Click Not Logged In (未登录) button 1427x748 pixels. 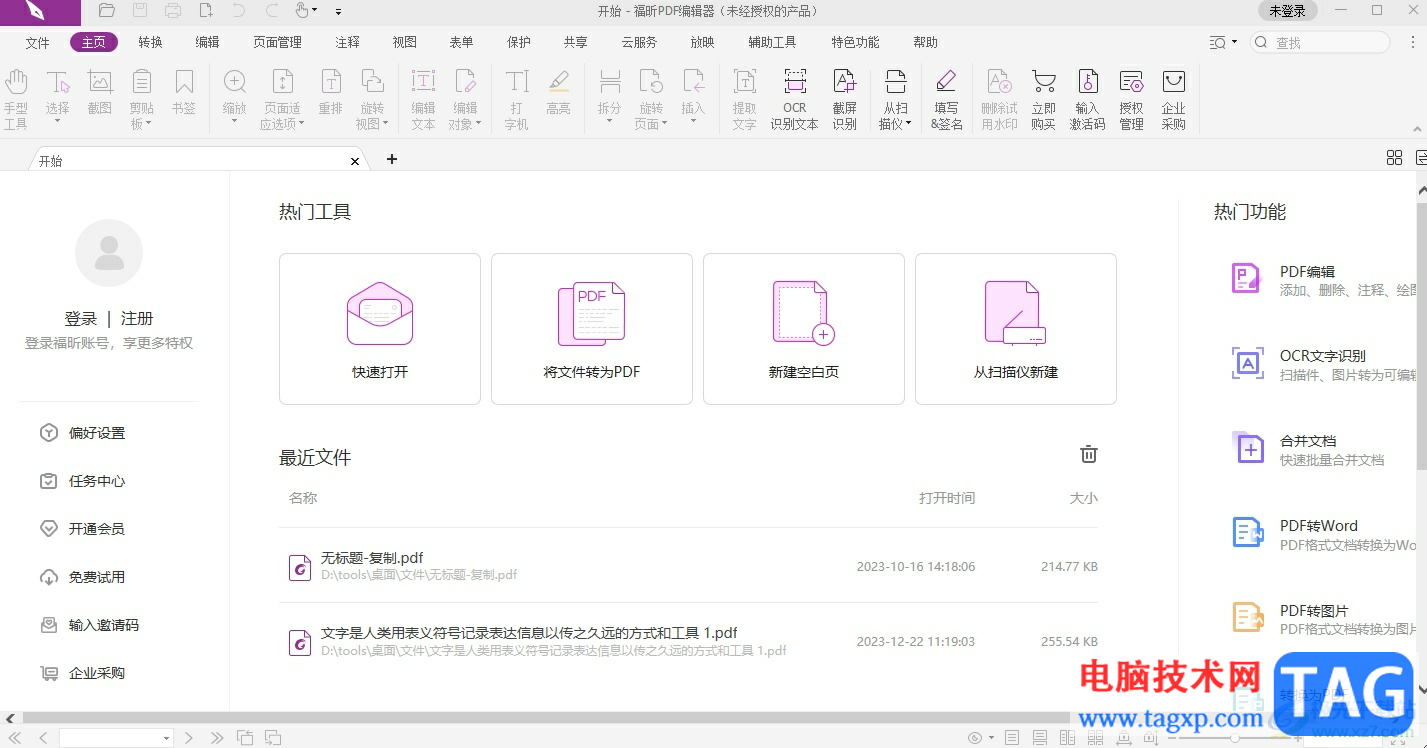tap(1287, 11)
